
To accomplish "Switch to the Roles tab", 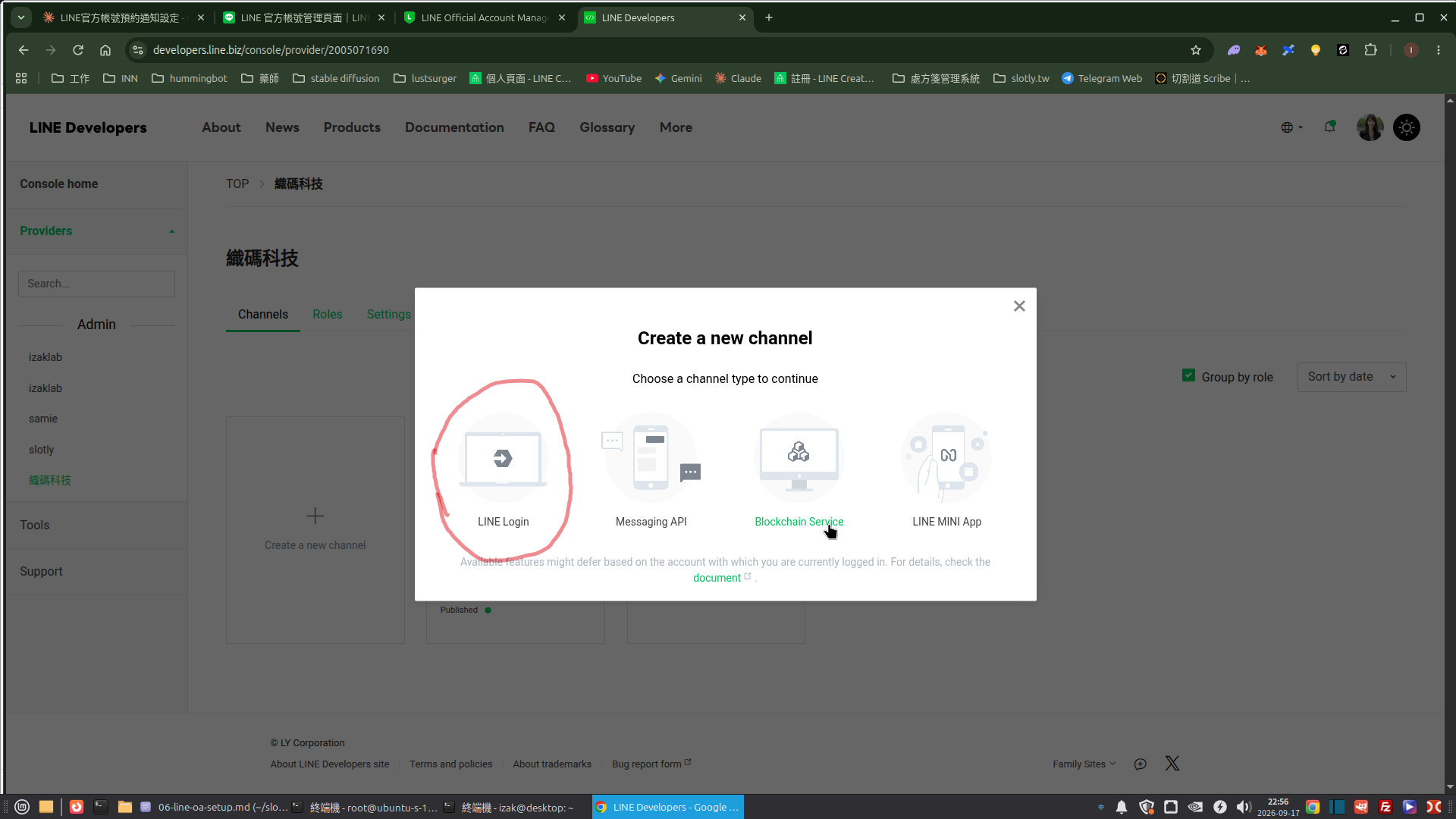I will (x=327, y=314).
